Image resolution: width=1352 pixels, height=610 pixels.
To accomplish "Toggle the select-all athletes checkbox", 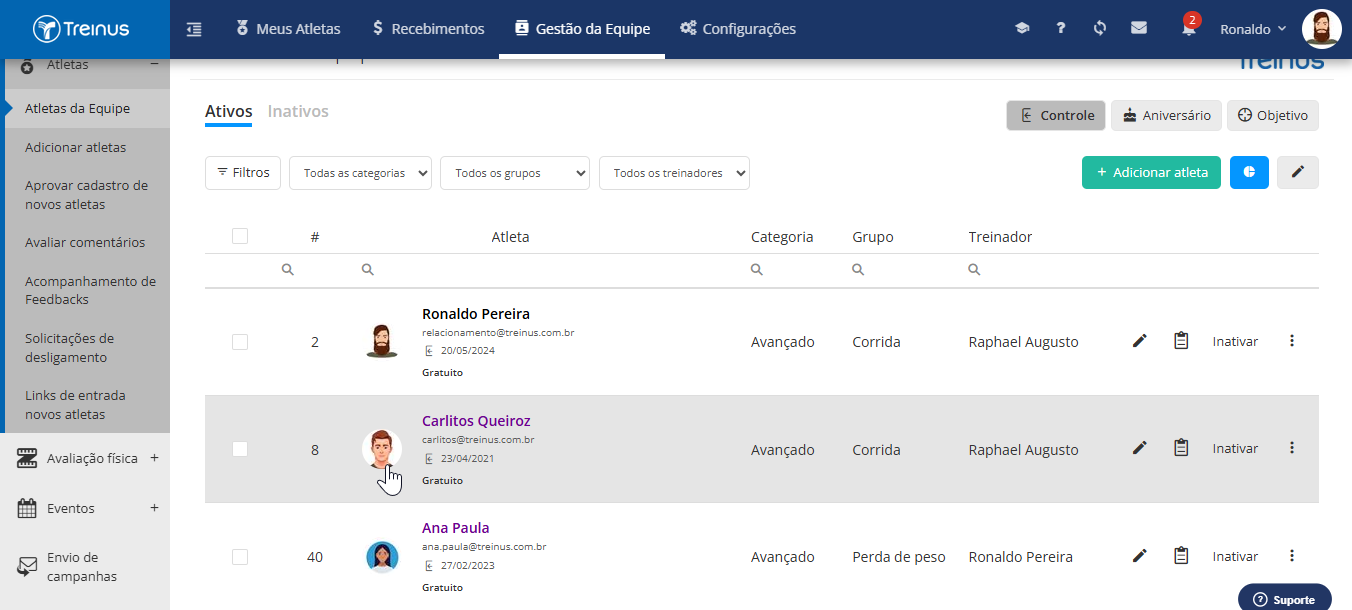I will [x=240, y=236].
